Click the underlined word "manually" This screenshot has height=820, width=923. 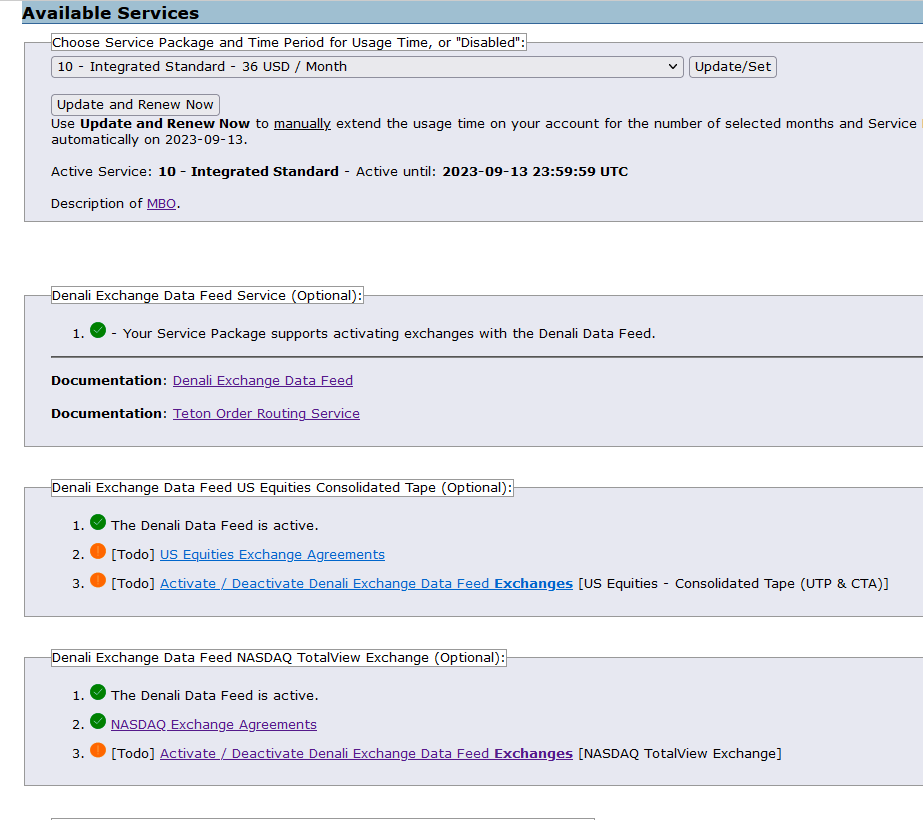point(302,124)
